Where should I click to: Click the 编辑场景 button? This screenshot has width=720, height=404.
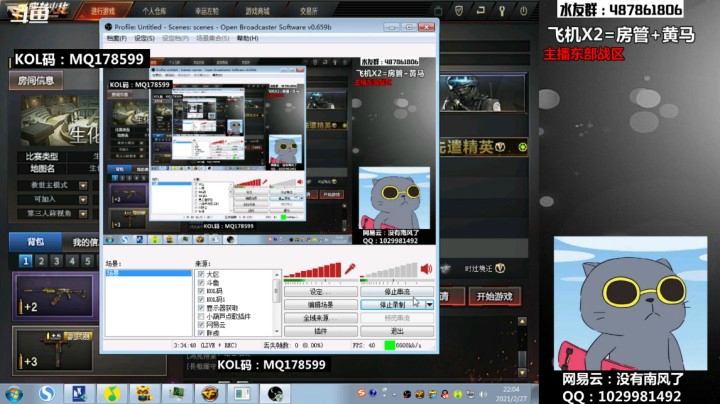(321, 304)
